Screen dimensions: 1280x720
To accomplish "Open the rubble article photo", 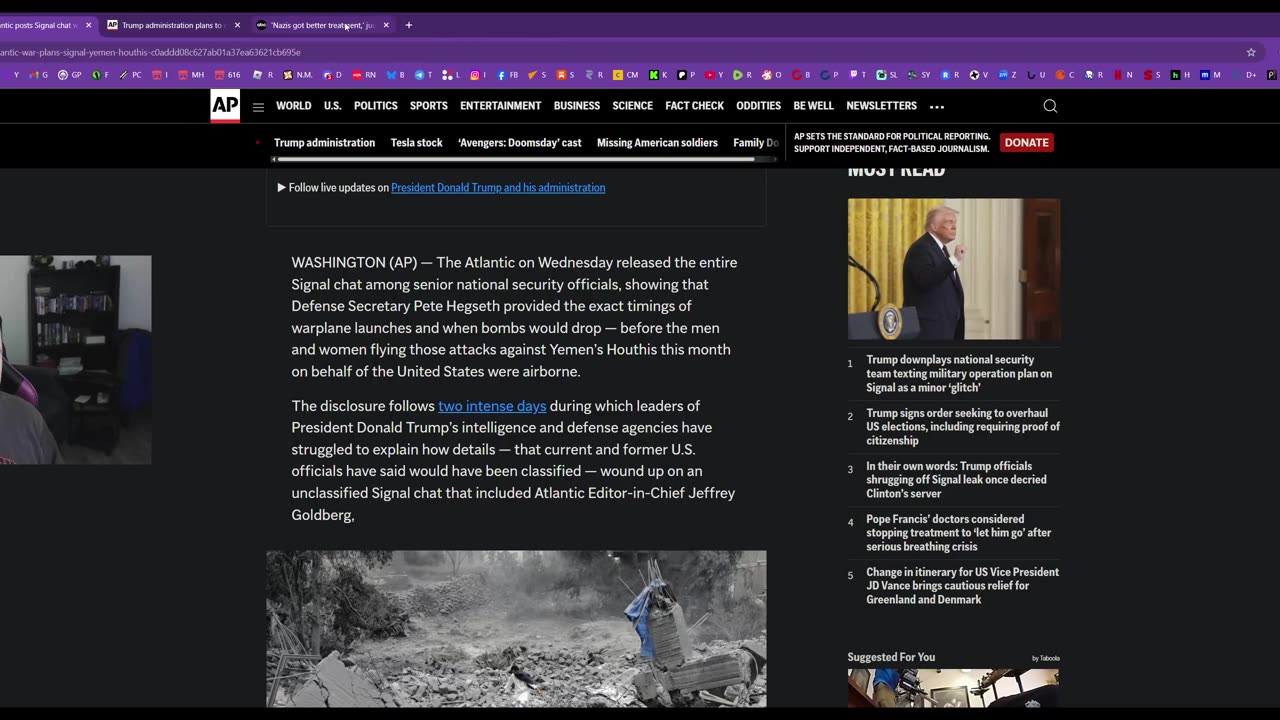I will tap(516, 629).
